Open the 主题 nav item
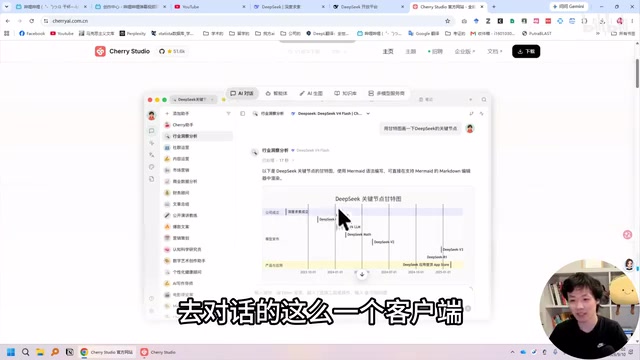The image size is (640, 360). 410,51
